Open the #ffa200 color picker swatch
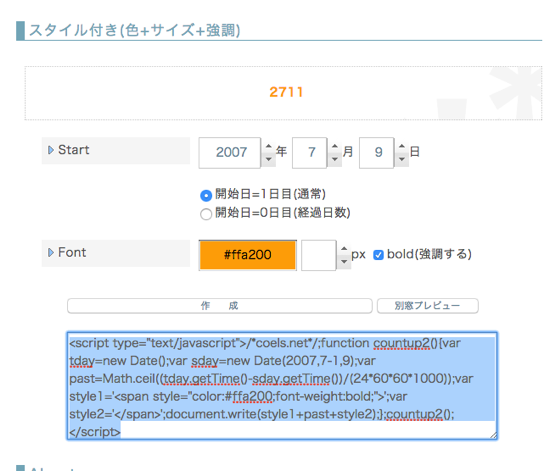The width and height of the screenshot is (550, 471). click(248, 255)
